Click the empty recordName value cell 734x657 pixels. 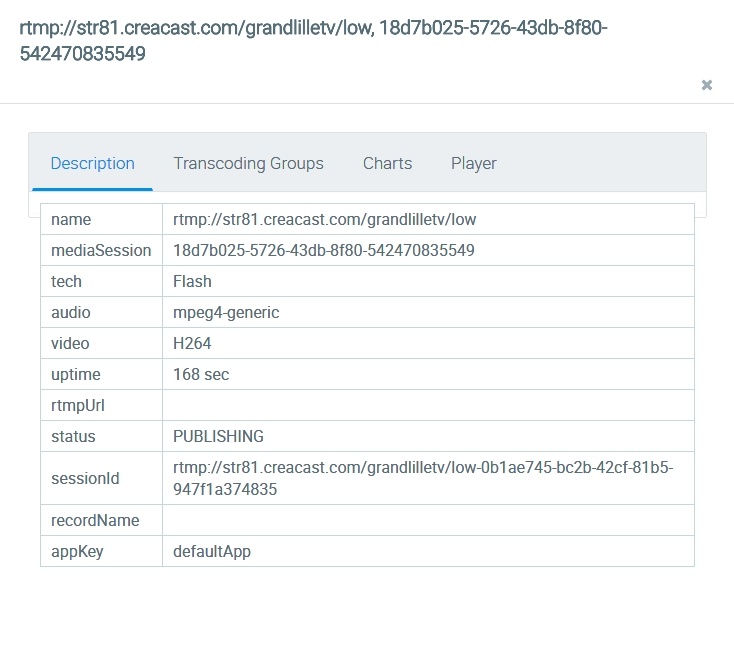coord(427,520)
